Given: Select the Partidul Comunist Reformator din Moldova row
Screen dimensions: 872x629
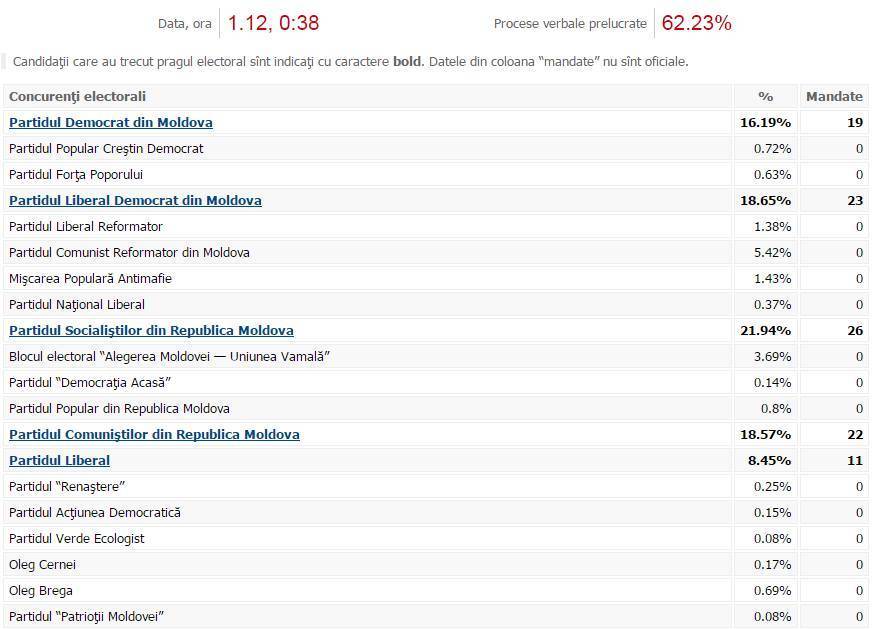Looking at the screenshot, I should click(436, 252).
